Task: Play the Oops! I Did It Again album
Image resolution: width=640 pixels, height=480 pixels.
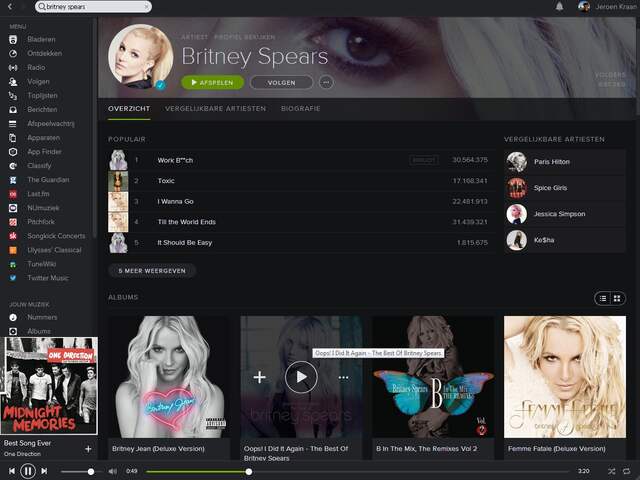Action: tap(301, 377)
